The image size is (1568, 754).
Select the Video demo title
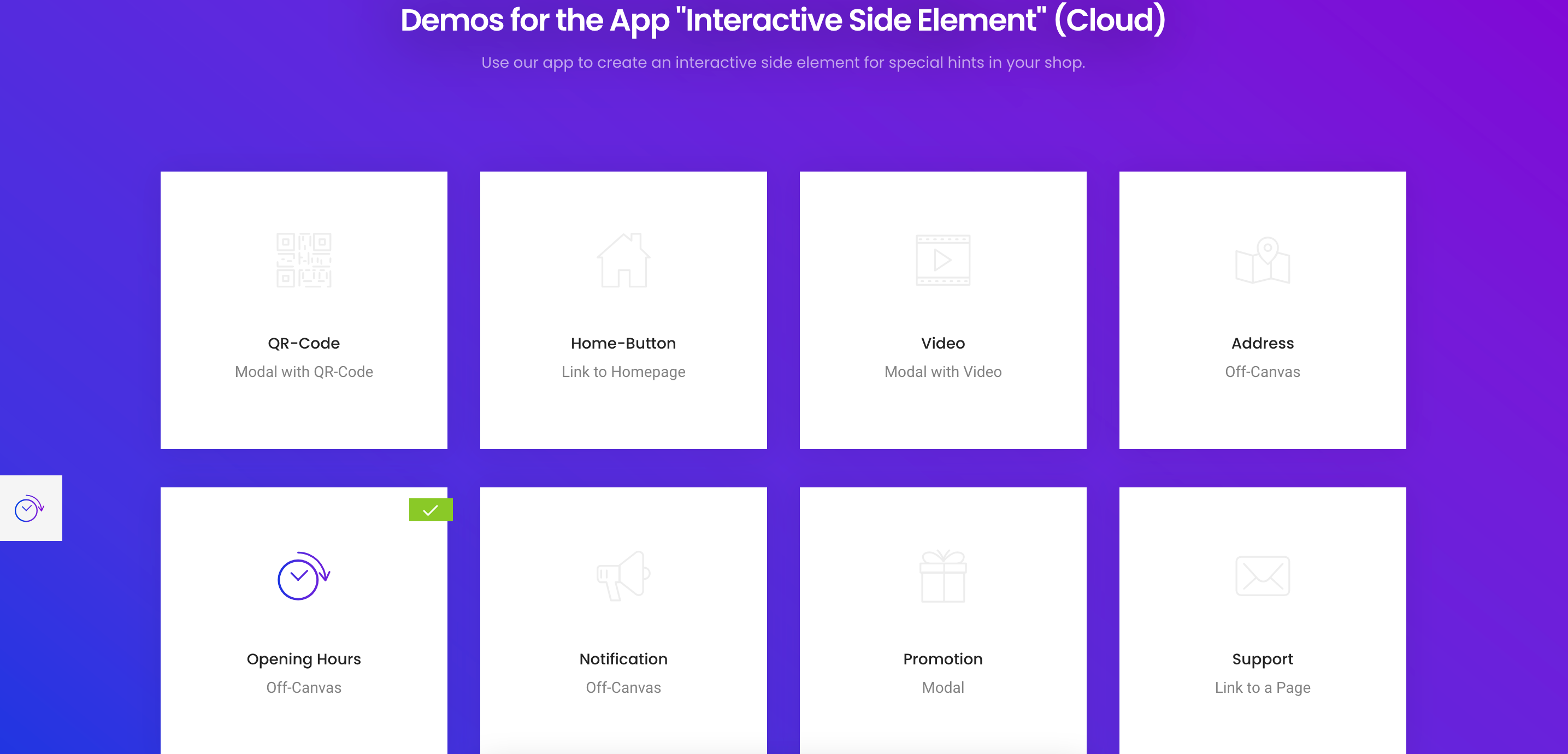(943, 343)
